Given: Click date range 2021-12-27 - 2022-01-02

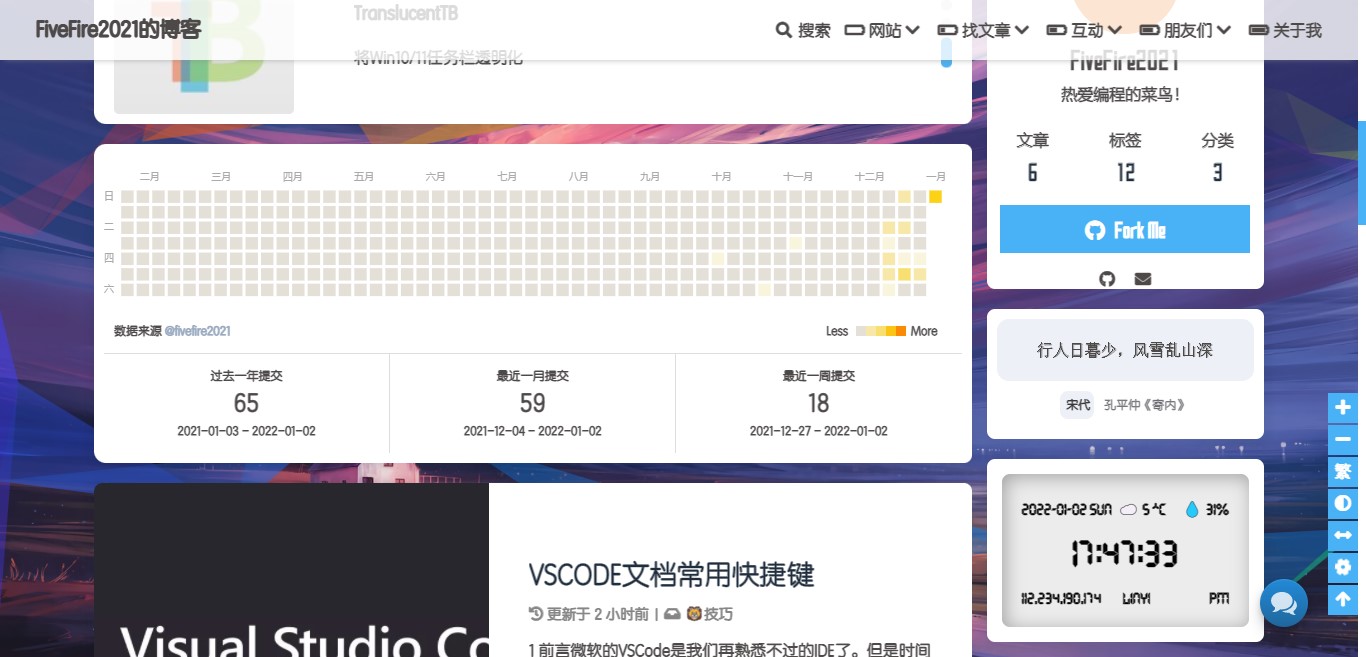Looking at the screenshot, I should 818,431.
